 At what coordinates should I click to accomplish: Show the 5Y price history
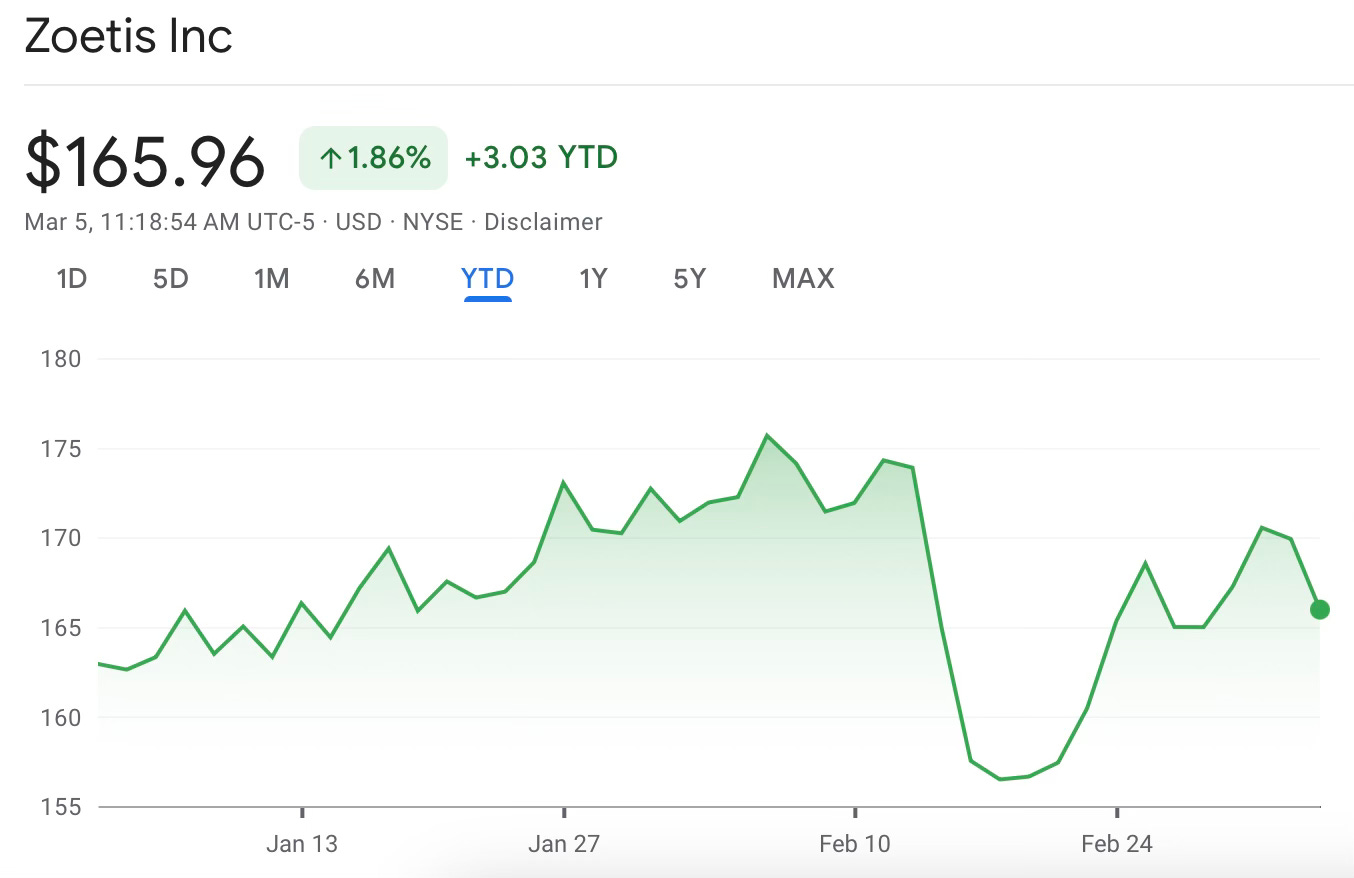(690, 278)
